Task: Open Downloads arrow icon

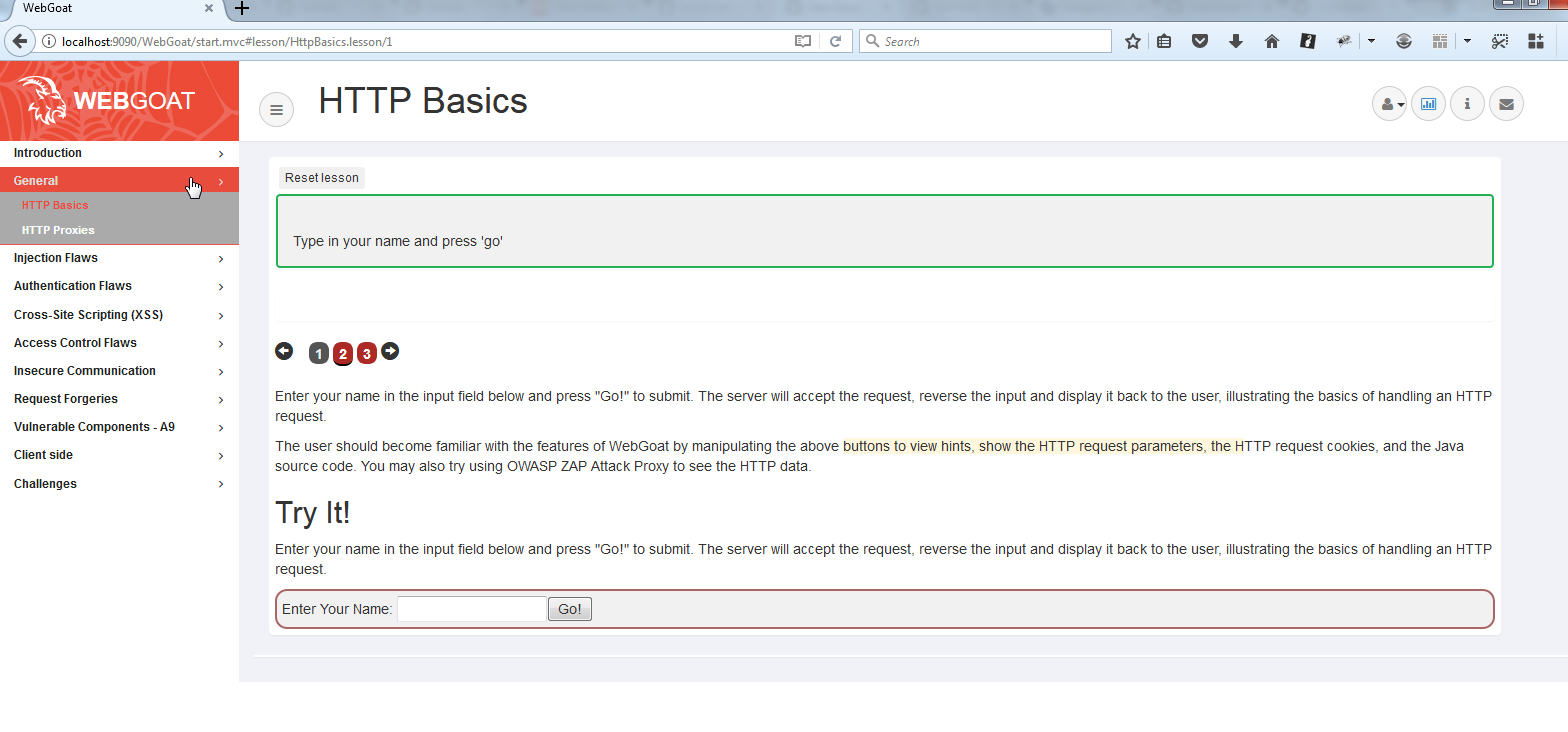Action: click(1236, 41)
